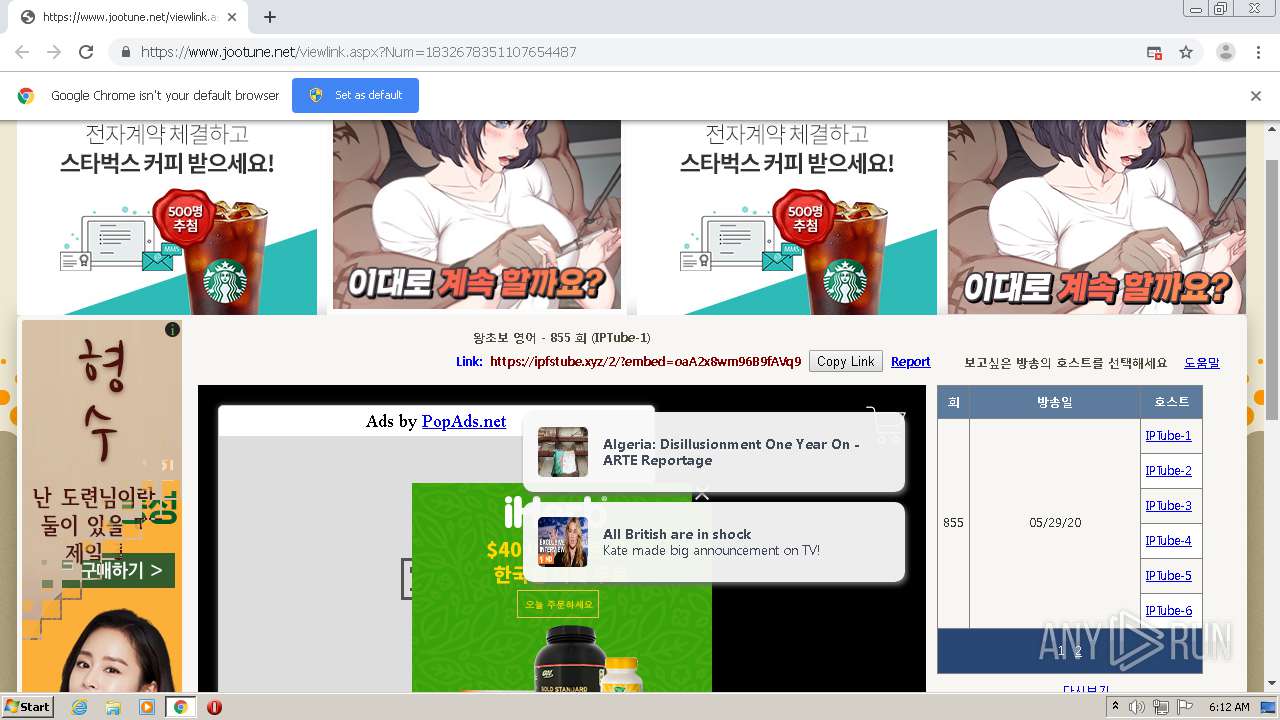
Task: Click the second 이대로 계속 할까요 comic banner
Action: 1097,217
